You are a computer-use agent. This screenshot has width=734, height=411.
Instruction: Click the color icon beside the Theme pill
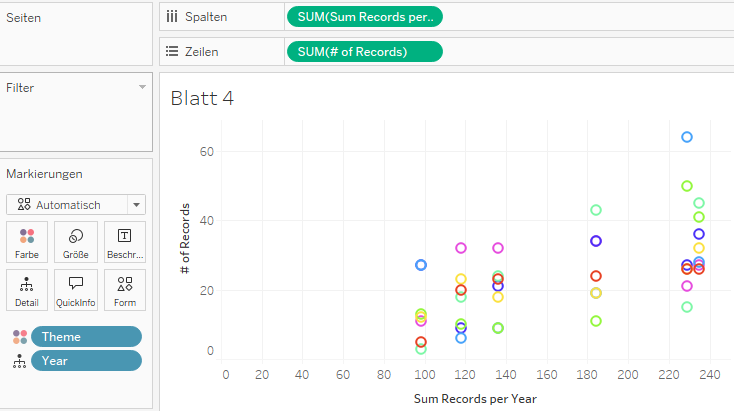point(19,337)
